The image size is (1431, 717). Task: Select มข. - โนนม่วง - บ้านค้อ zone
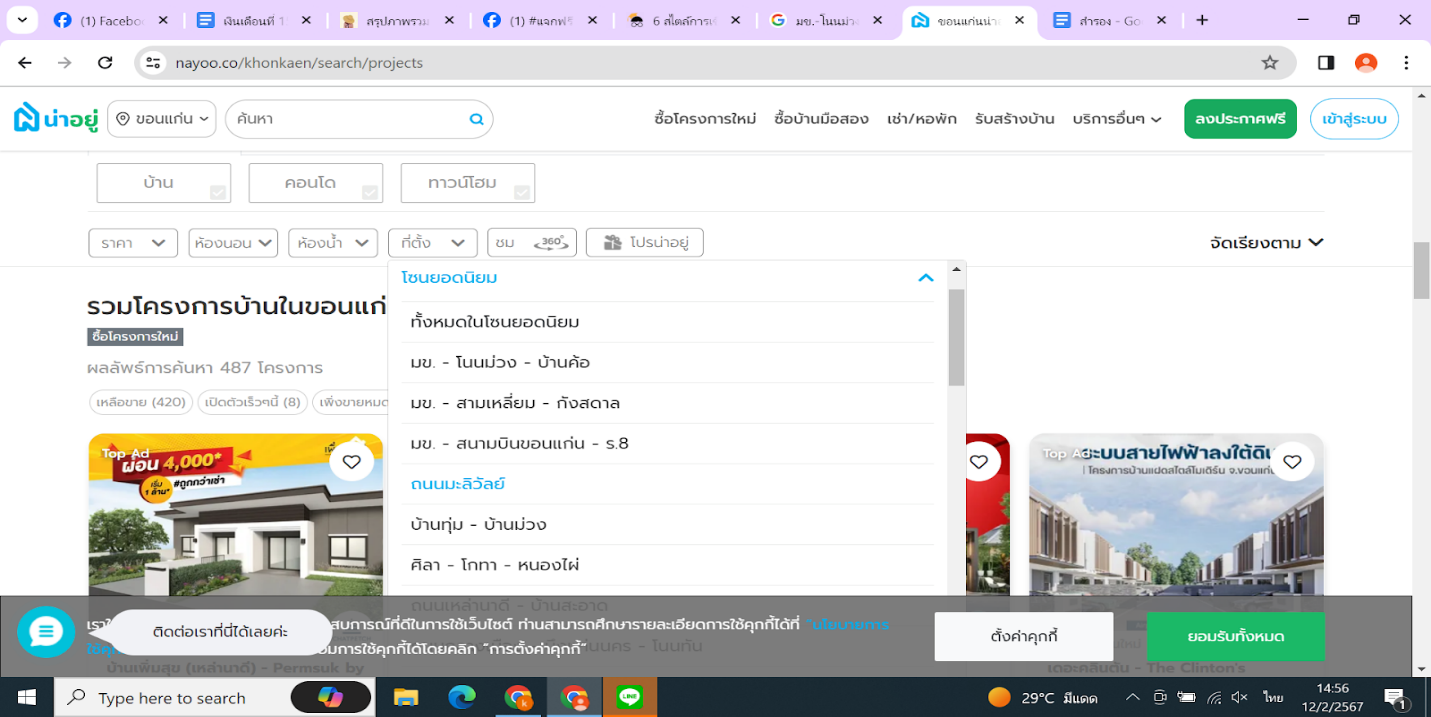668,362
